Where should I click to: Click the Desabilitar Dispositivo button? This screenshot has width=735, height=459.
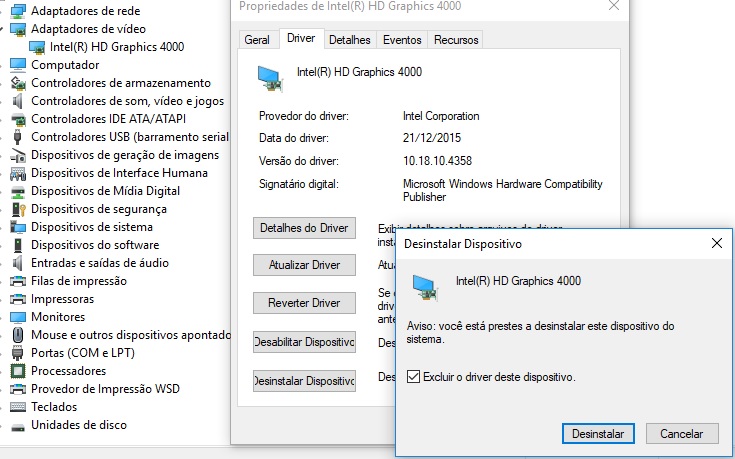304,342
